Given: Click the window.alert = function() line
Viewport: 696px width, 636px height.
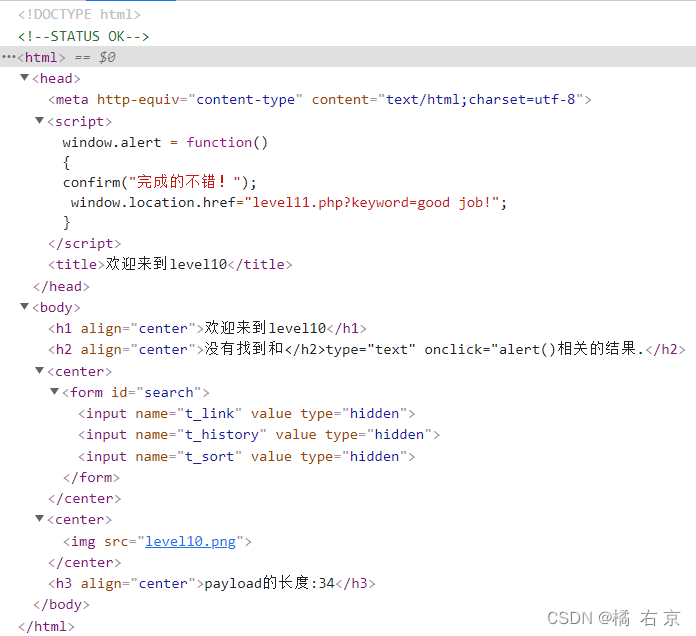Looking at the screenshot, I should [165, 142].
